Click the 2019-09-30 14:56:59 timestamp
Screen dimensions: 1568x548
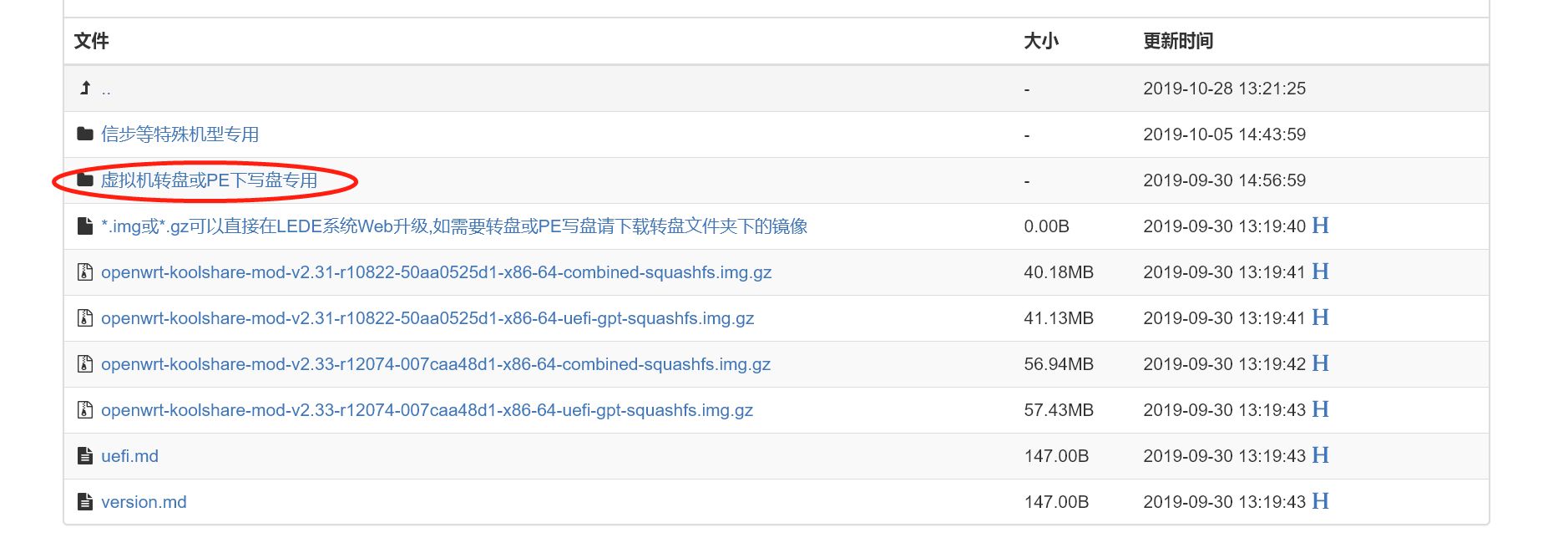[1224, 180]
